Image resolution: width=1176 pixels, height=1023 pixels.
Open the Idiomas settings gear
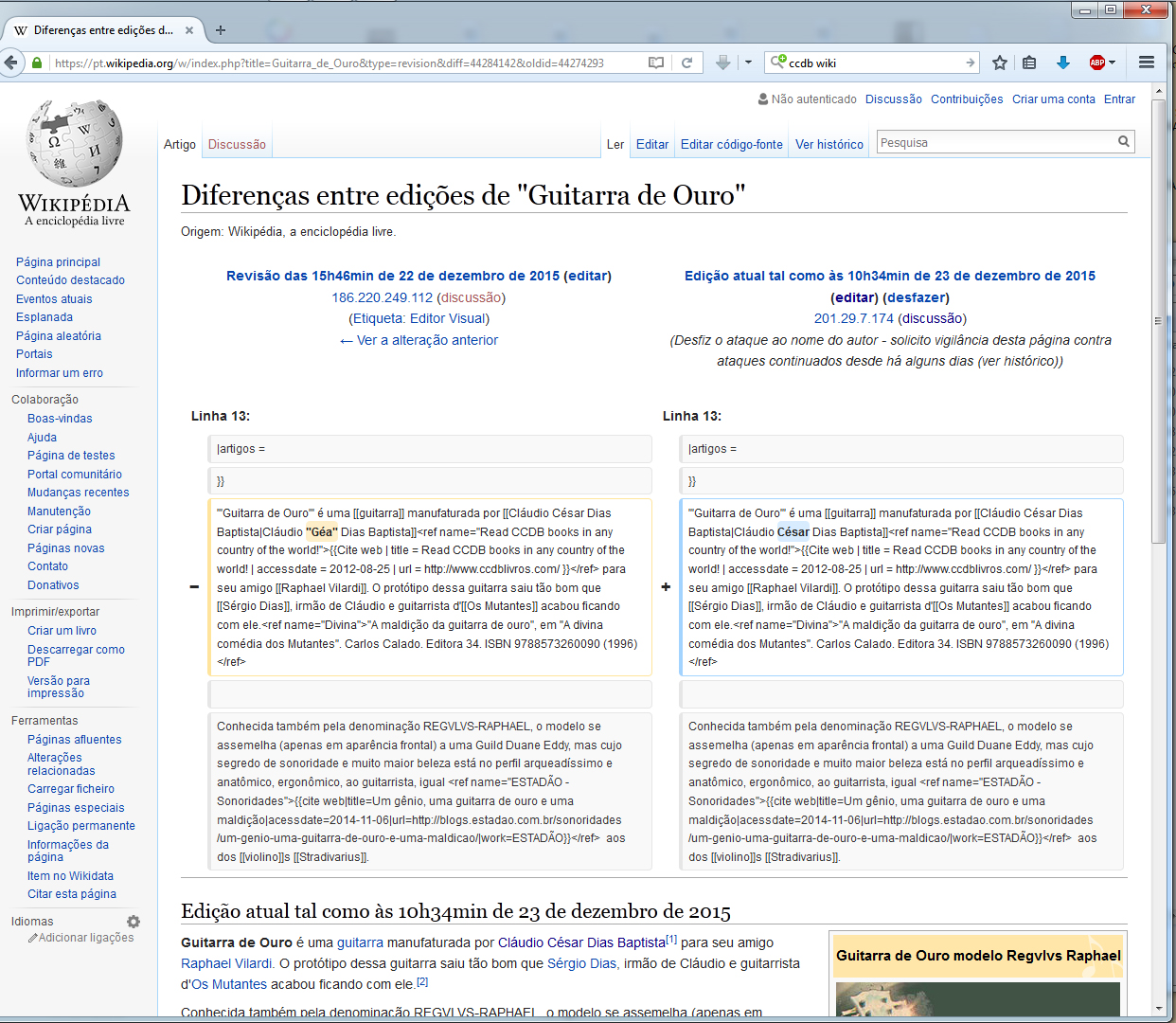tap(134, 922)
